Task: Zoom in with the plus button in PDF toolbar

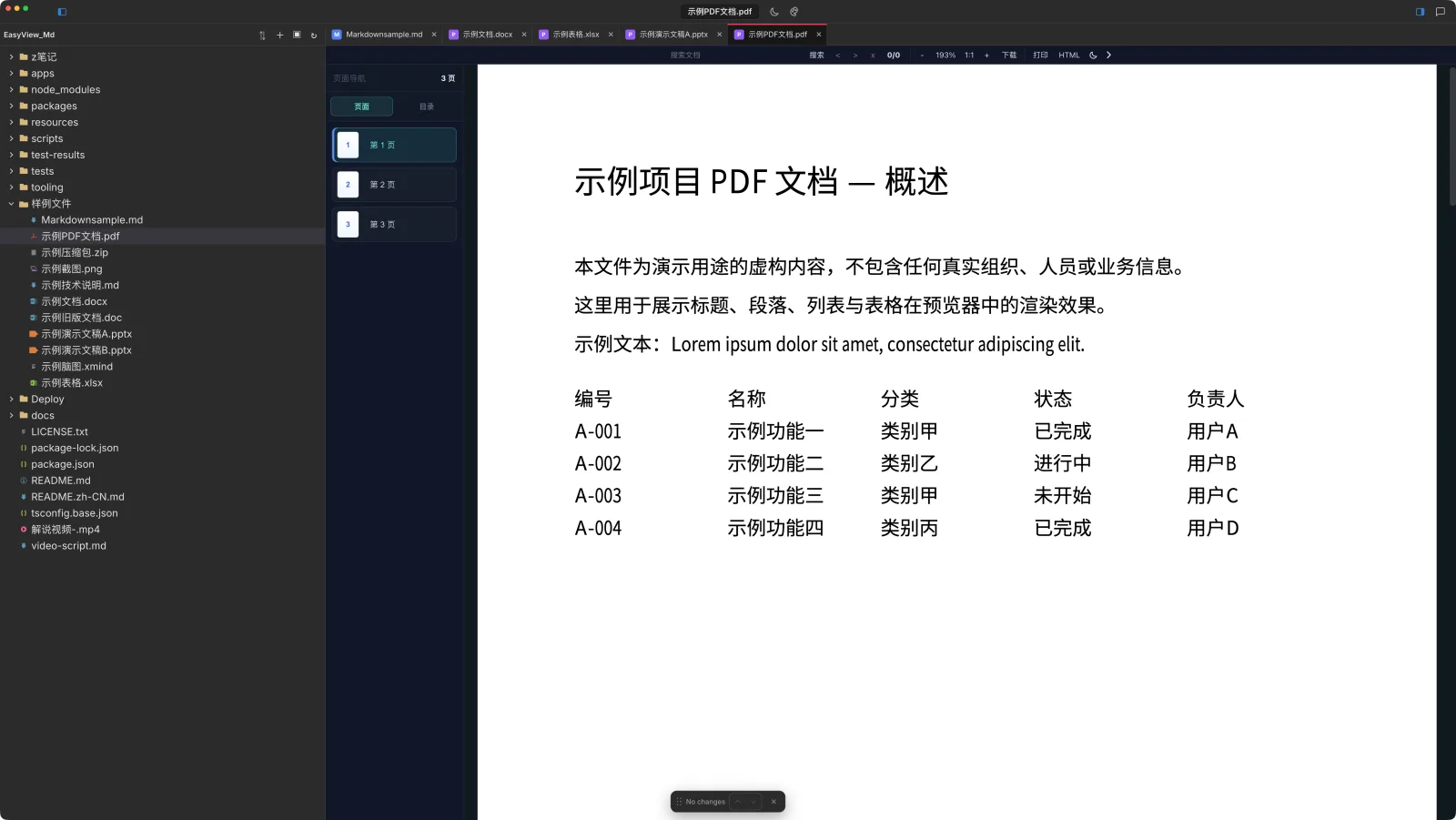Action: [x=986, y=56]
